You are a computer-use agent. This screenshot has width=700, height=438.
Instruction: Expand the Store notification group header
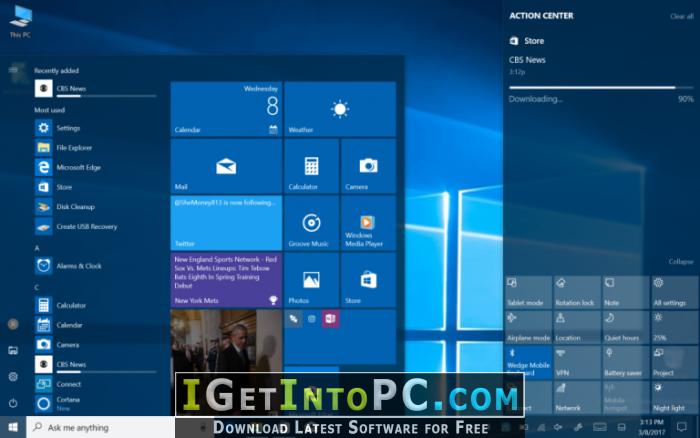click(x=527, y=41)
